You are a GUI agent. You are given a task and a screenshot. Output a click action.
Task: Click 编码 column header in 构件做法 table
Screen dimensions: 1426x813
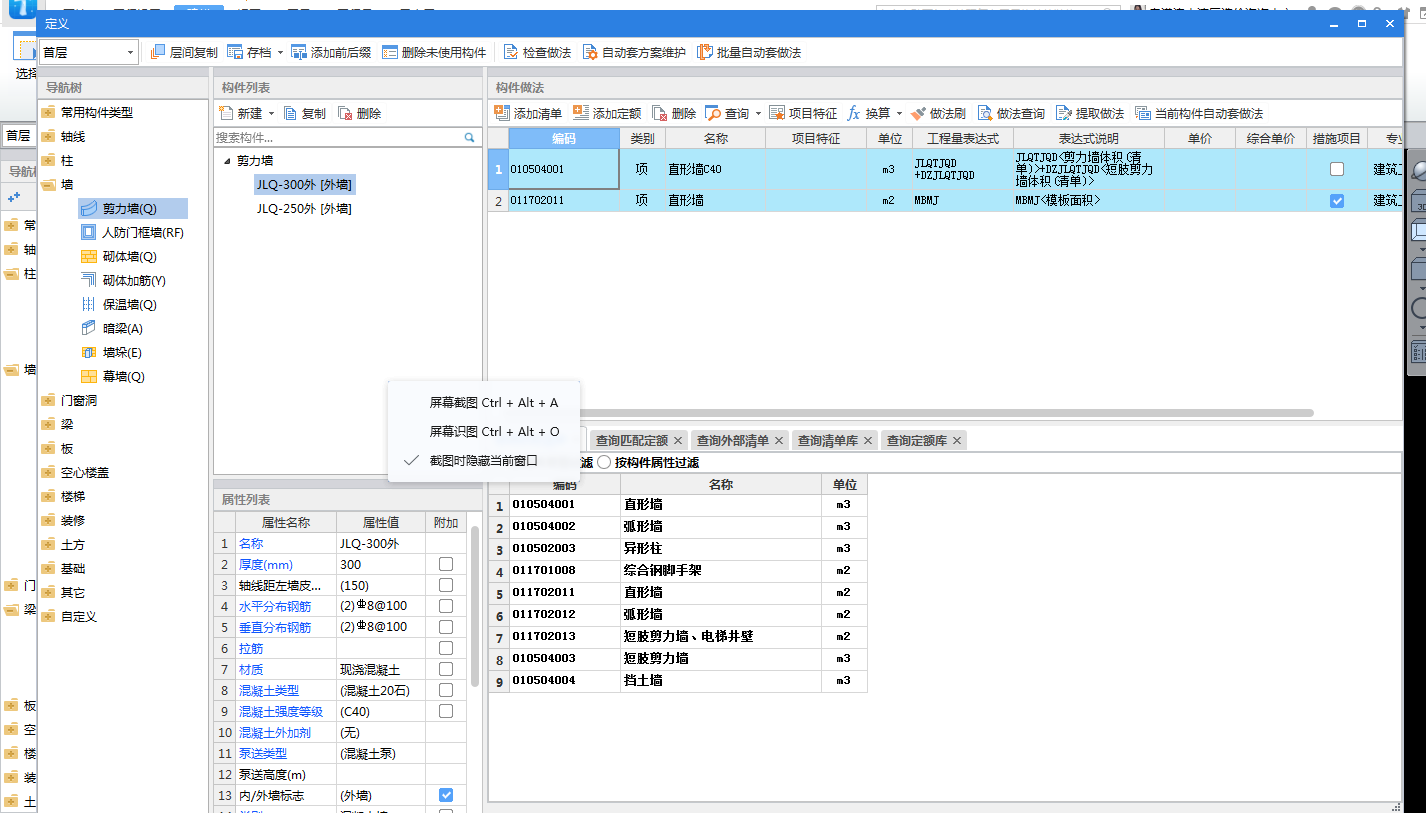click(564, 138)
